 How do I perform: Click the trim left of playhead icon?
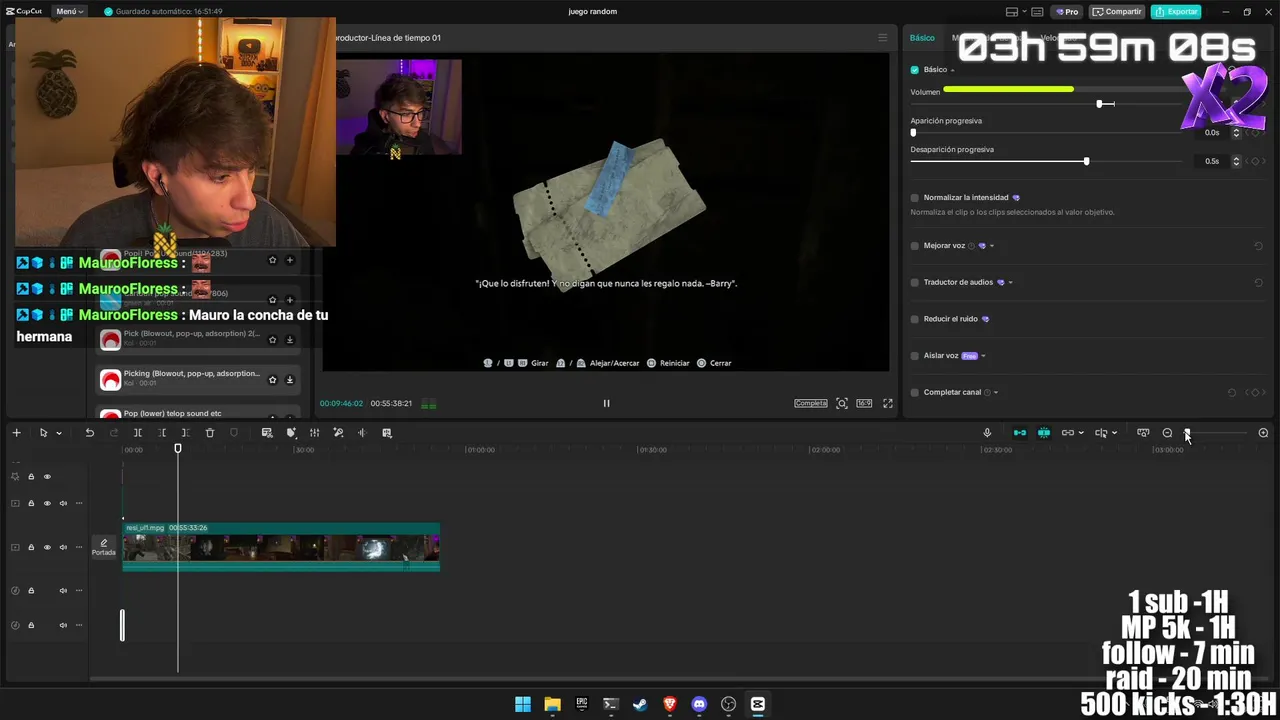[x=162, y=433]
